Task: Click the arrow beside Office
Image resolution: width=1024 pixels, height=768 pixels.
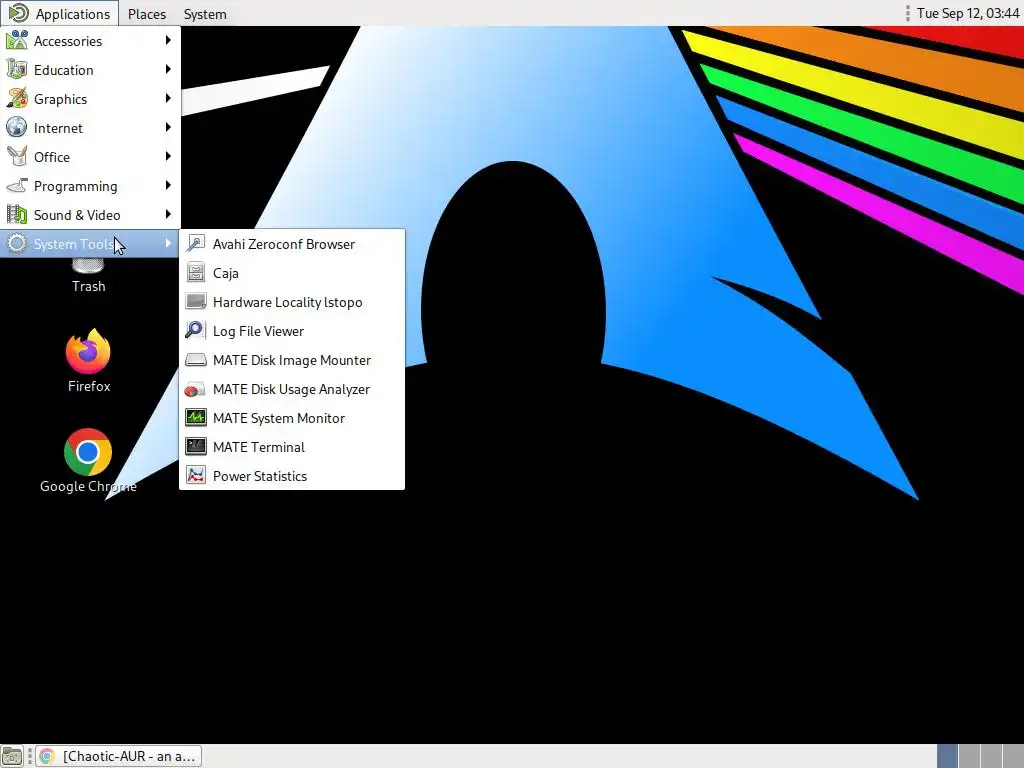Action: coord(168,157)
